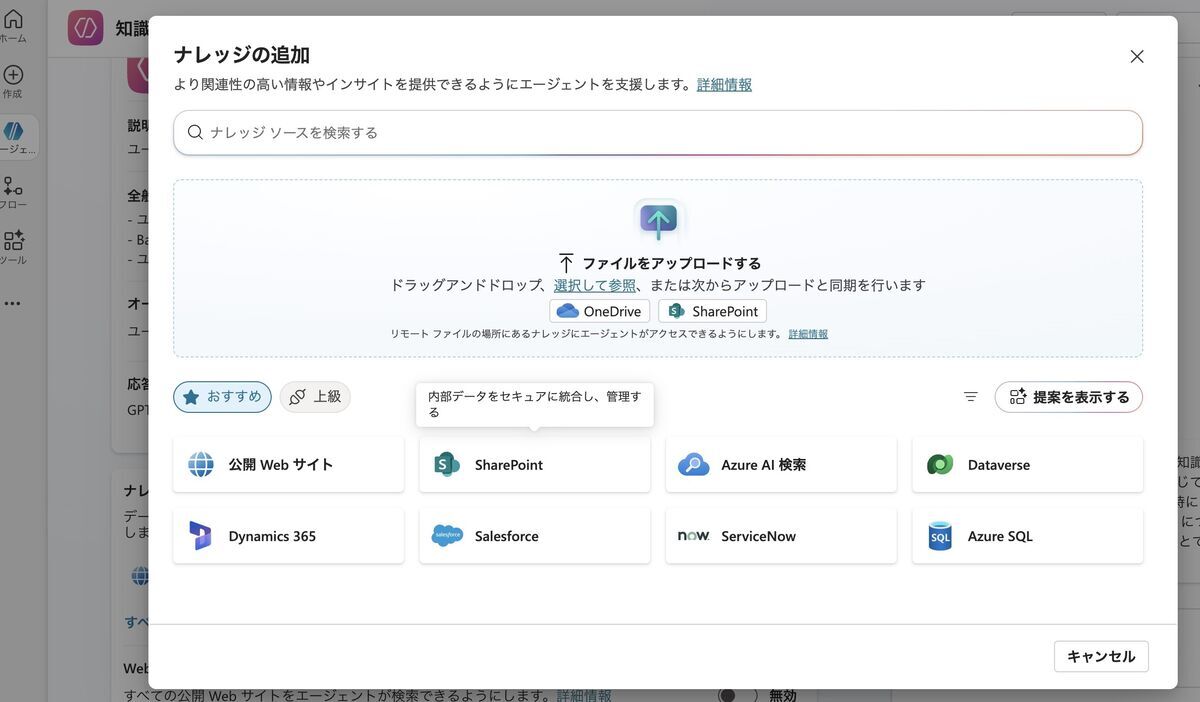Image resolution: width=1200 pixels, height=702 pixels.
Task: Open the sidebar more (…) menu
Action: pos(12,303)
